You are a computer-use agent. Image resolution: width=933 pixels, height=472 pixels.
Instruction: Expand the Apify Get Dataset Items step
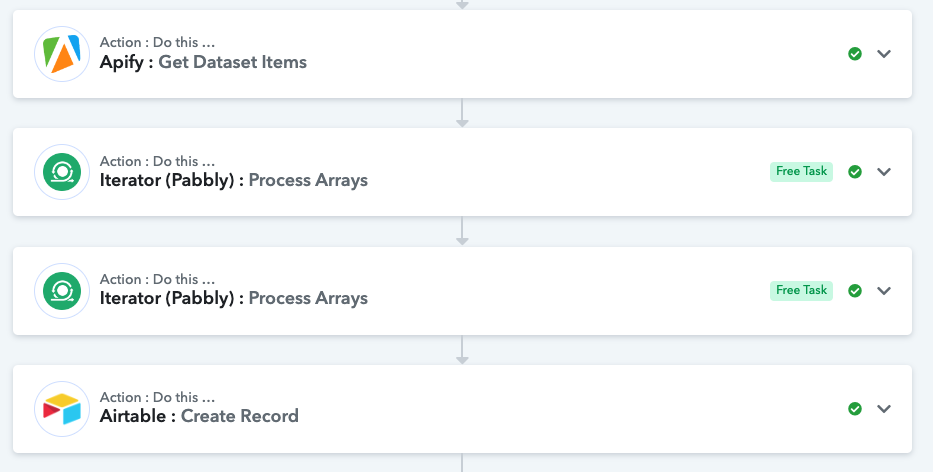tap(884, 54)
